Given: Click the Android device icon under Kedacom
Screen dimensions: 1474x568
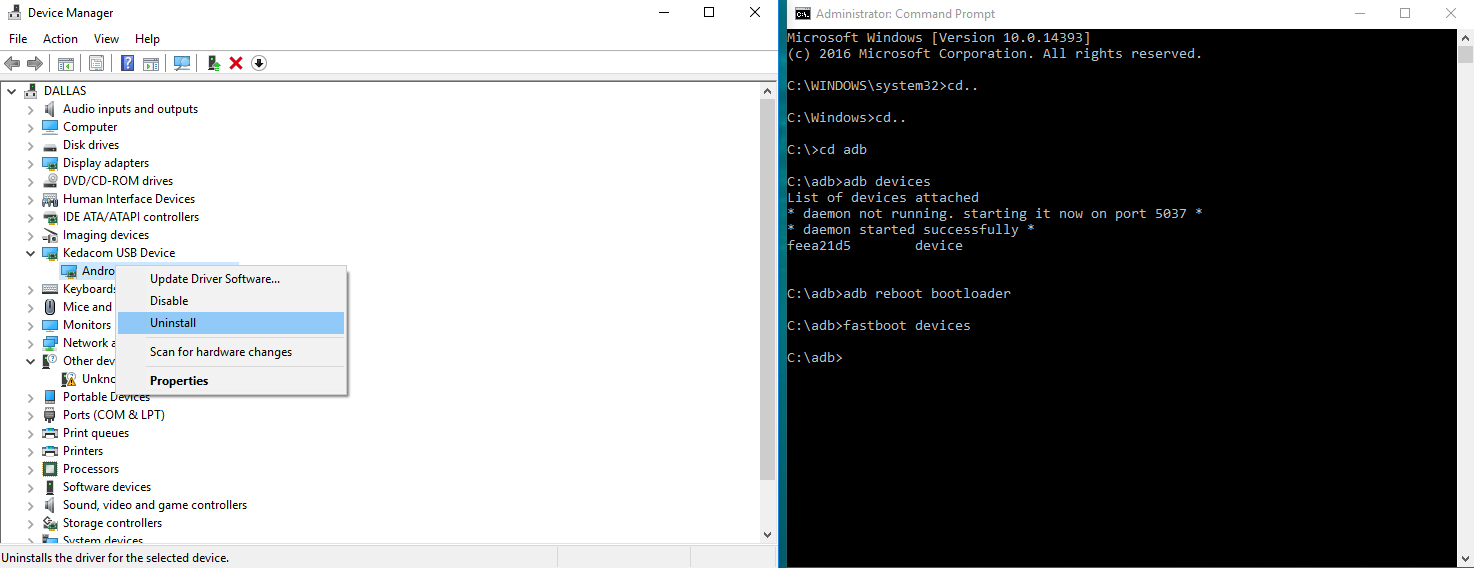Looking at the screenshot, I should click(69, 271).
